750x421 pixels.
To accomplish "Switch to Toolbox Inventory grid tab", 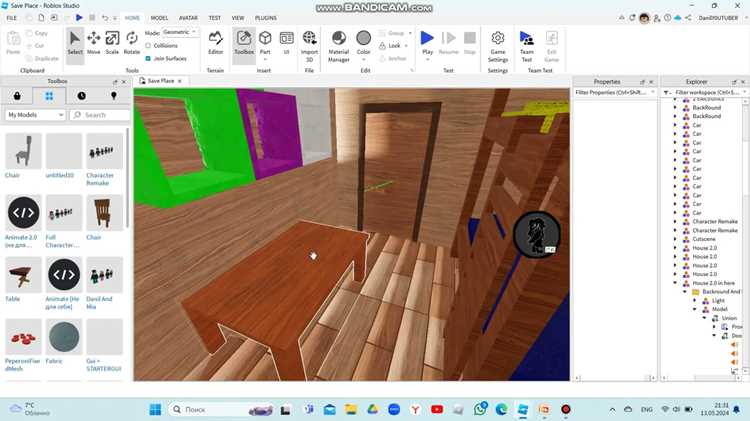I will (x=49, y=96).
